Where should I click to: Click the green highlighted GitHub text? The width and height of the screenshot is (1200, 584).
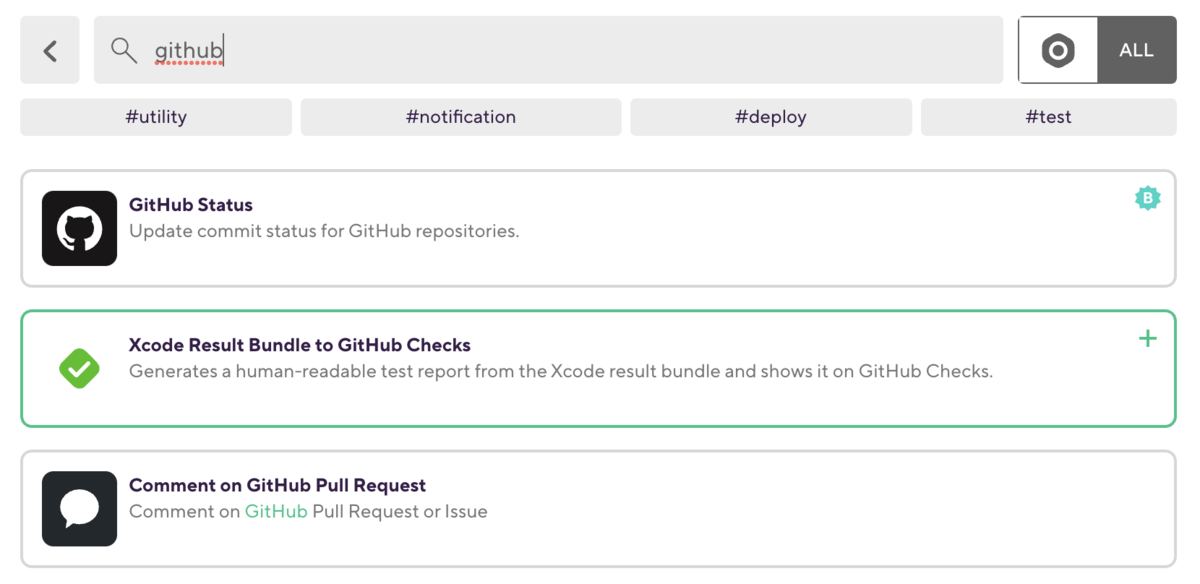[x=276, y=511]
